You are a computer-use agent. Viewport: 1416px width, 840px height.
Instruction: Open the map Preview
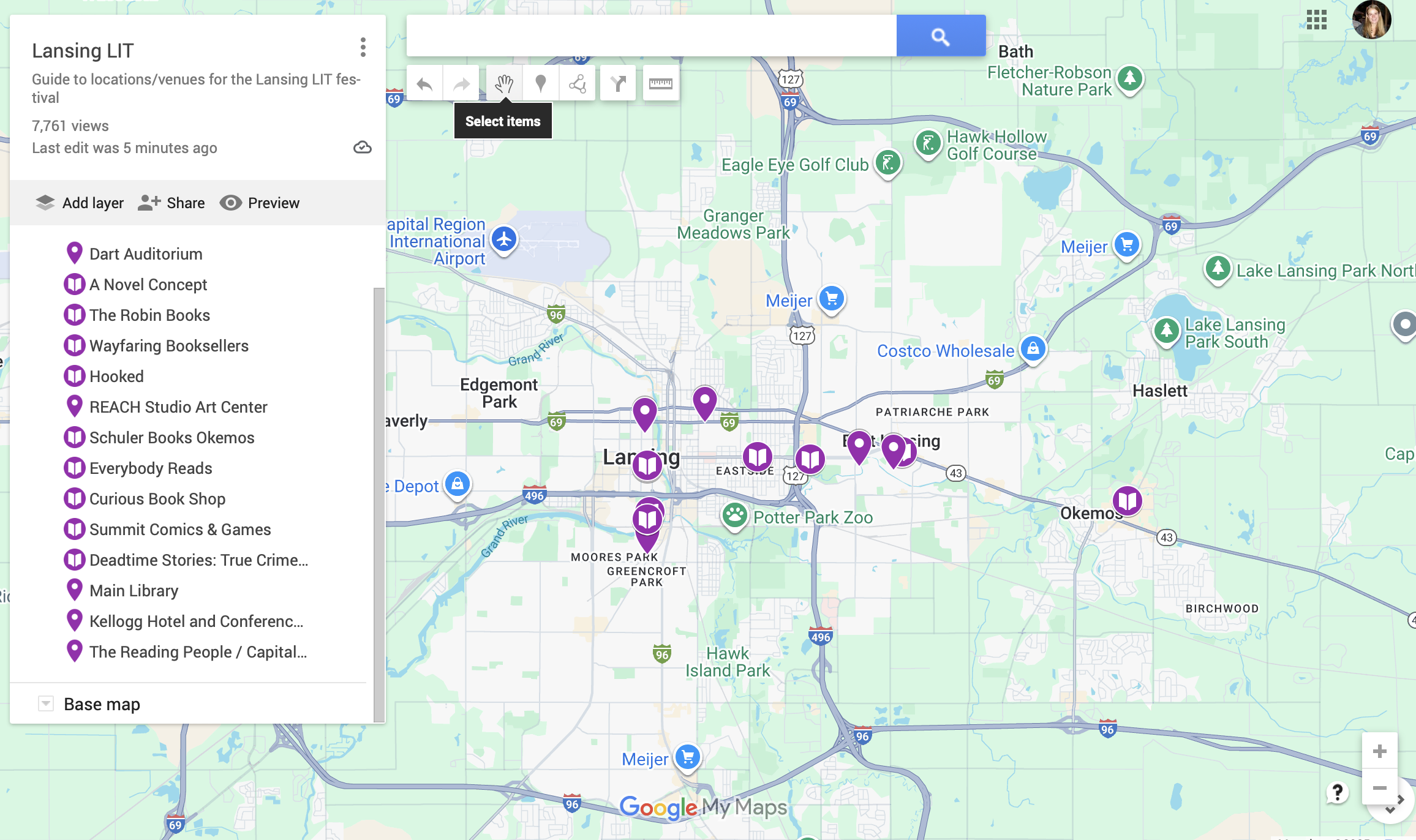260,203
